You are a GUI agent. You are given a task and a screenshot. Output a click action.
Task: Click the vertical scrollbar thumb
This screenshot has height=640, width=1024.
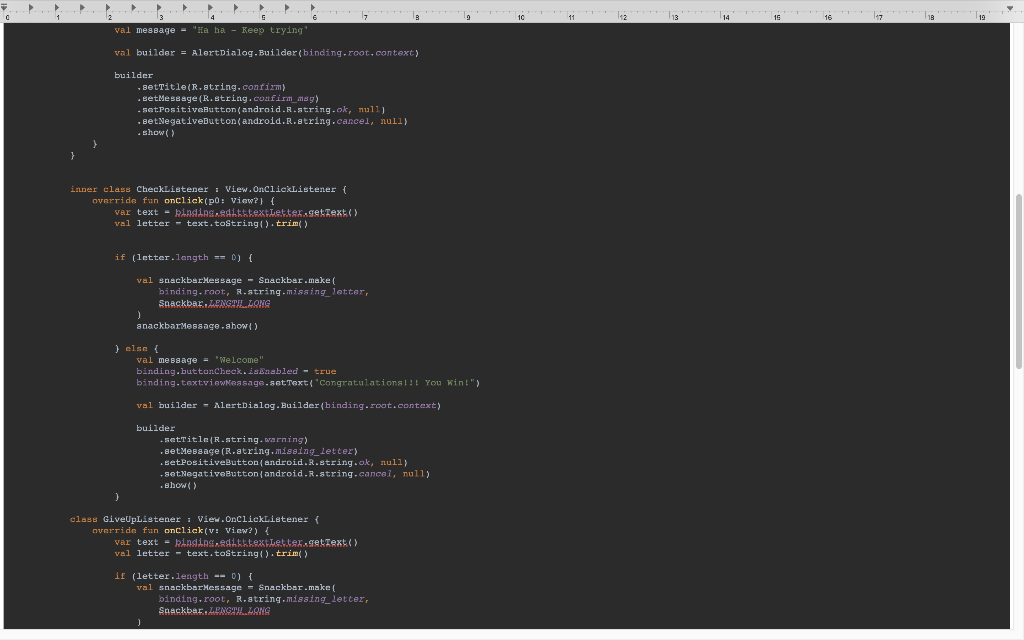pos(1018,281)
